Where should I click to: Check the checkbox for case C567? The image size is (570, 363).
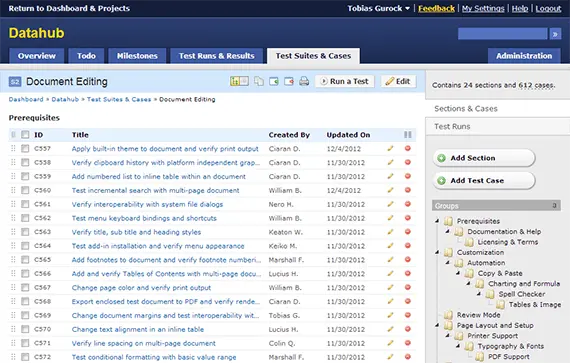point(25,287)
